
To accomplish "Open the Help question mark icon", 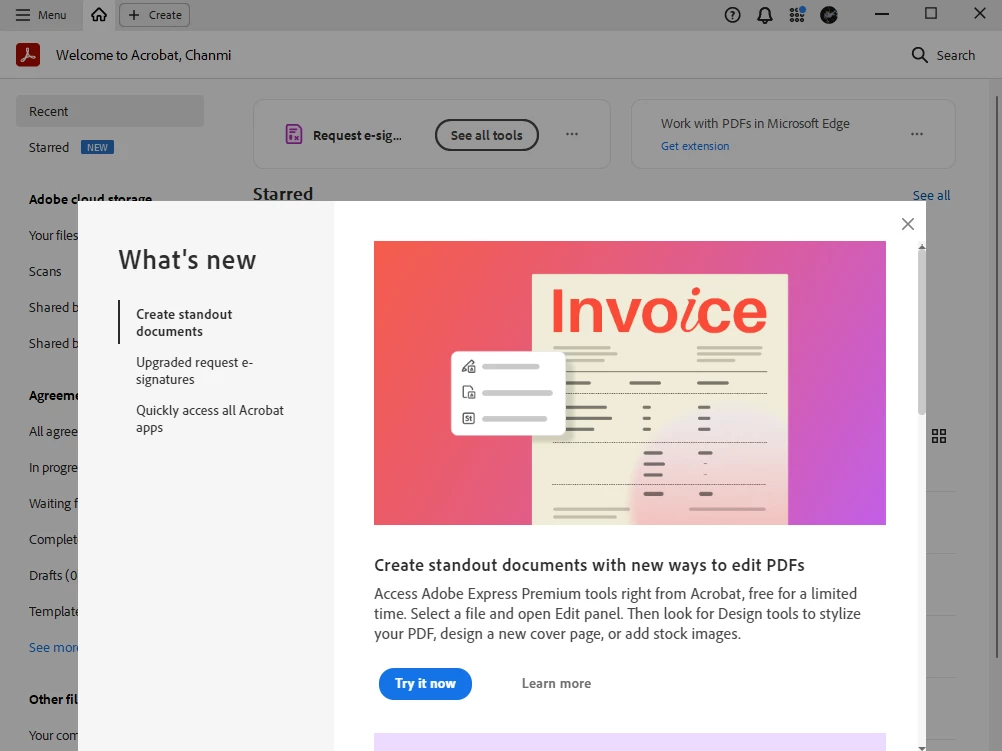I will coord(732,15).
